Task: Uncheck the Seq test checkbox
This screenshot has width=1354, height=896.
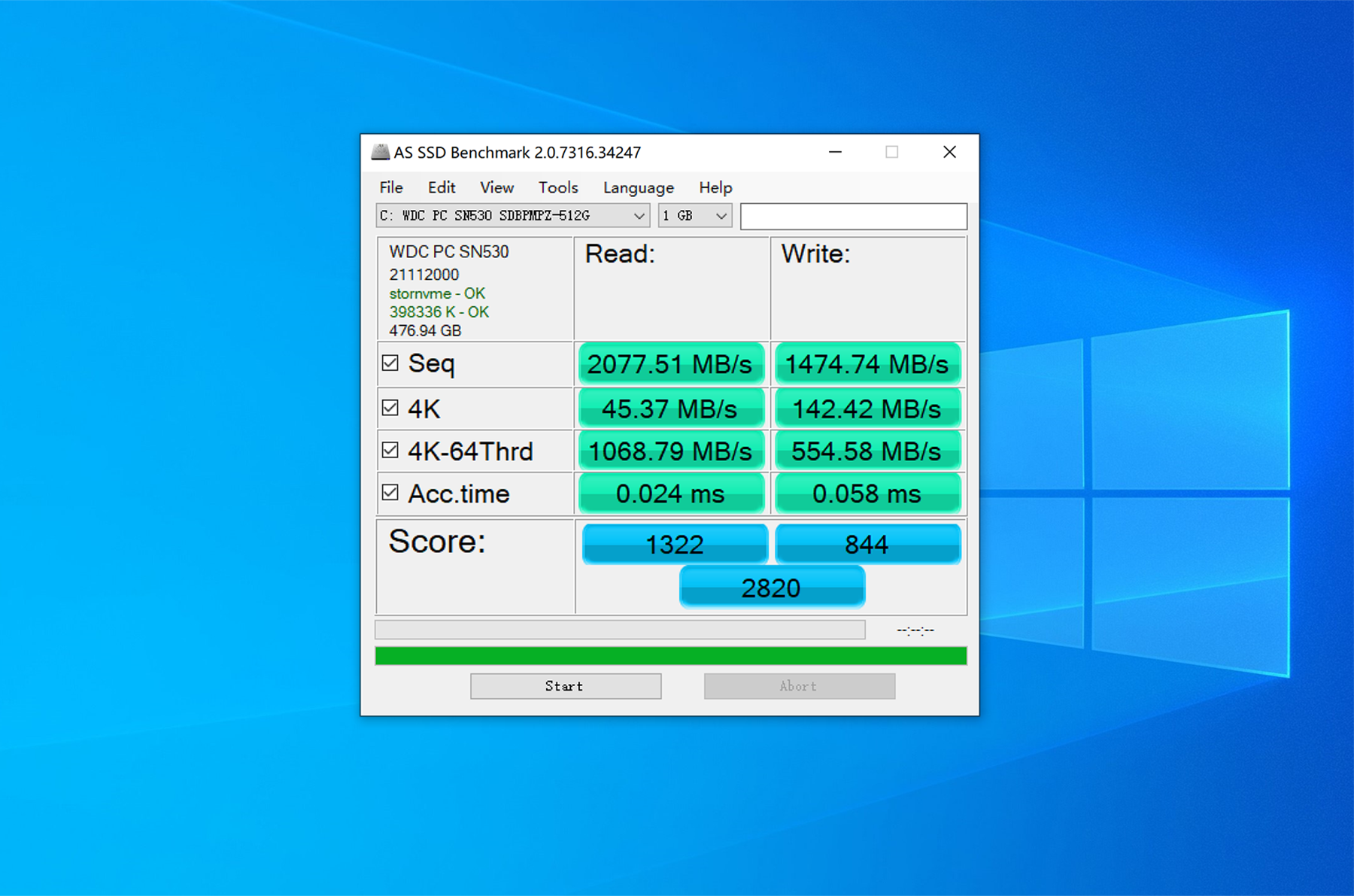Action: [x=390, y=363]
